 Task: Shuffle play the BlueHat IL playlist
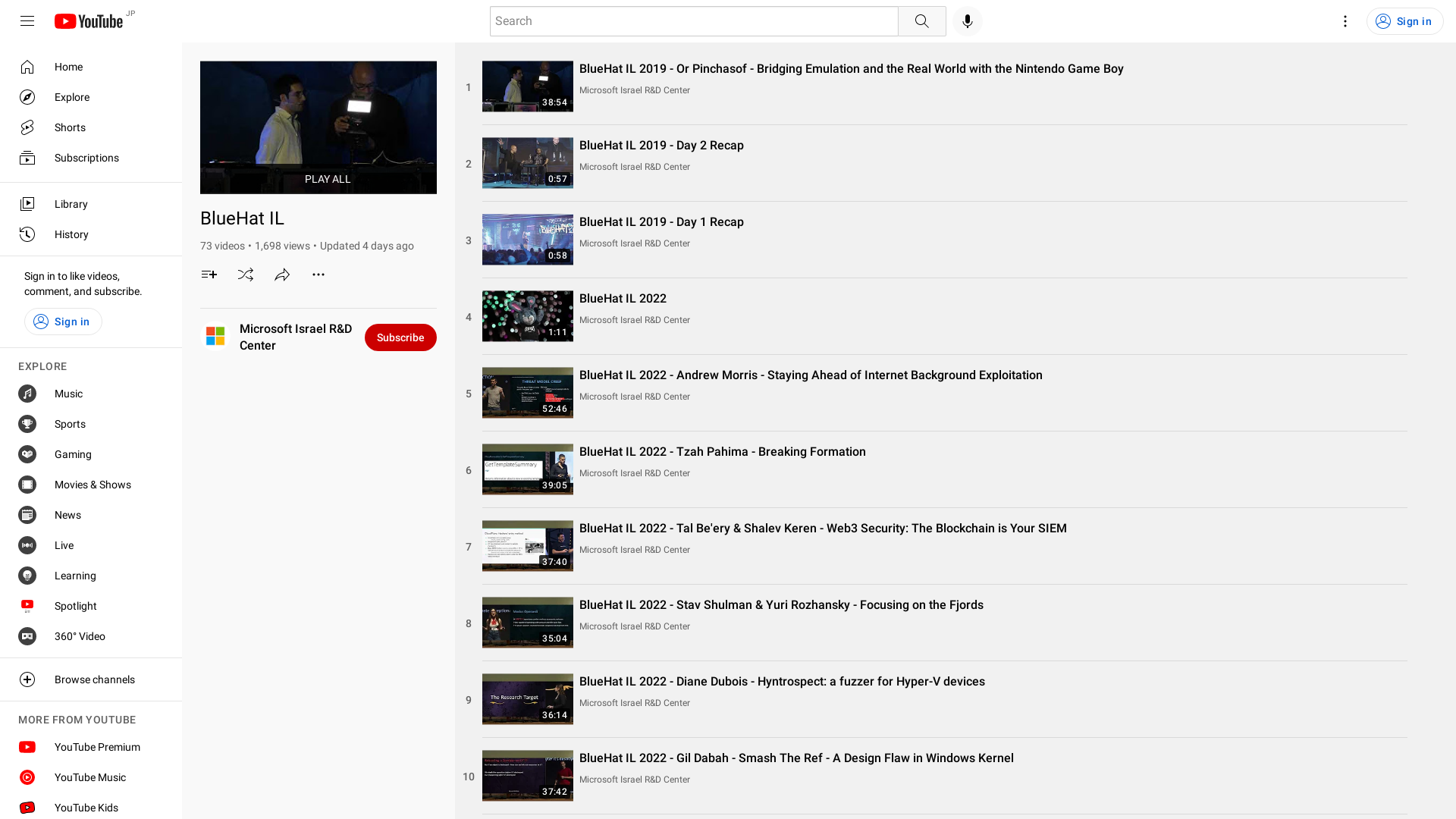tap(246, 275)
